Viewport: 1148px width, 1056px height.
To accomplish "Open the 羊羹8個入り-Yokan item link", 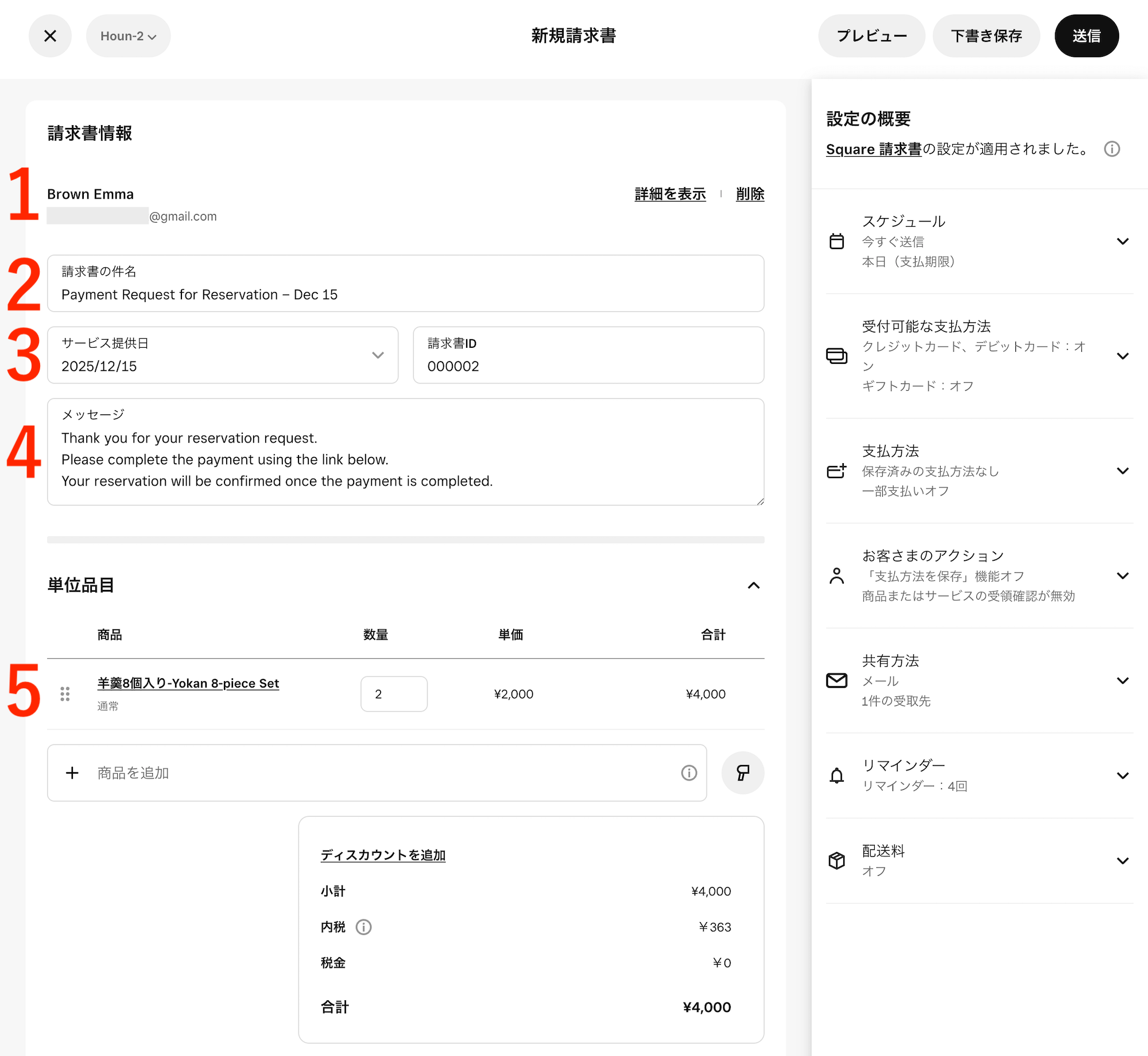I will coord(188,683).
